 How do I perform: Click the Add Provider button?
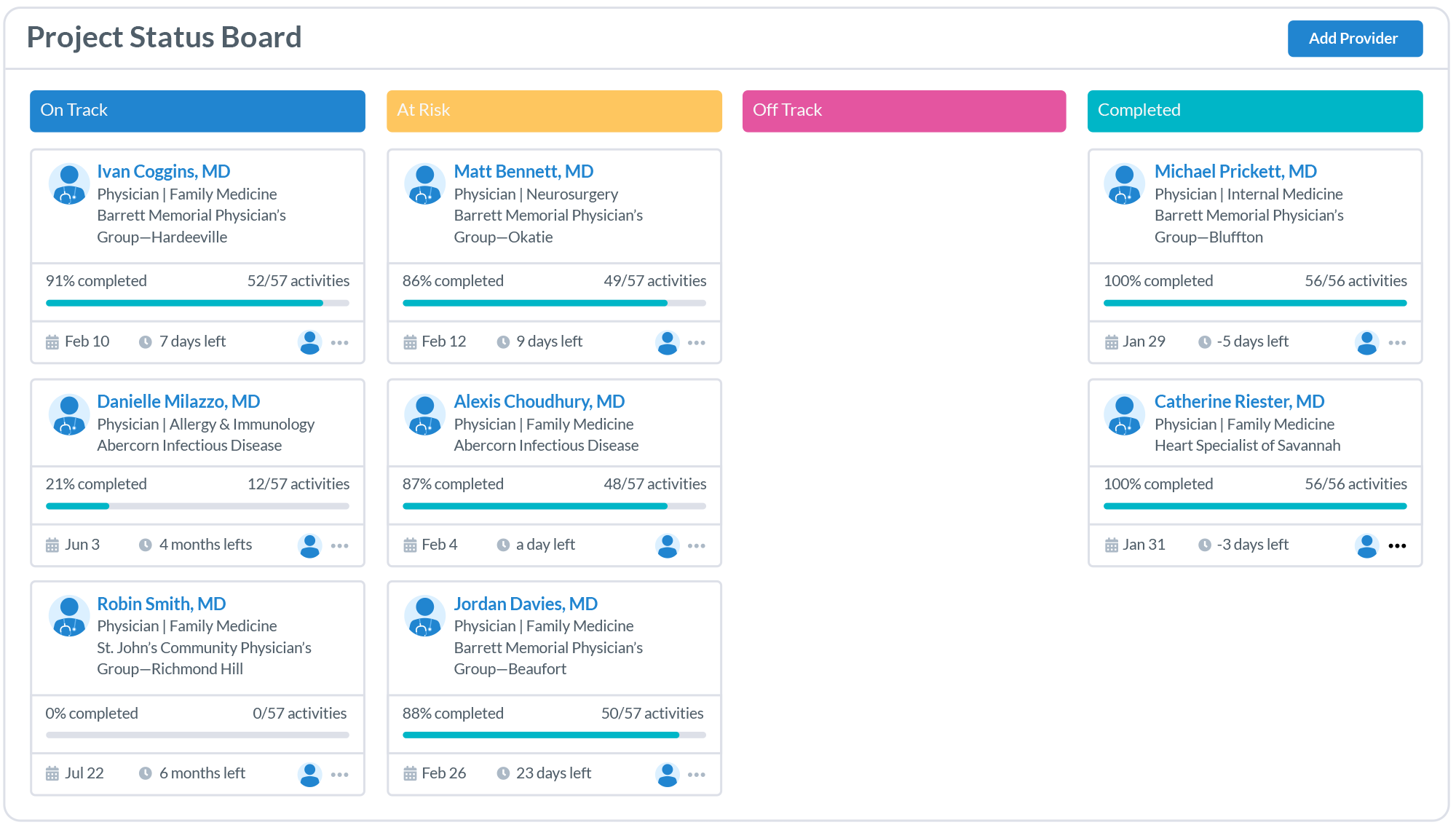[x=1355, y=39]
